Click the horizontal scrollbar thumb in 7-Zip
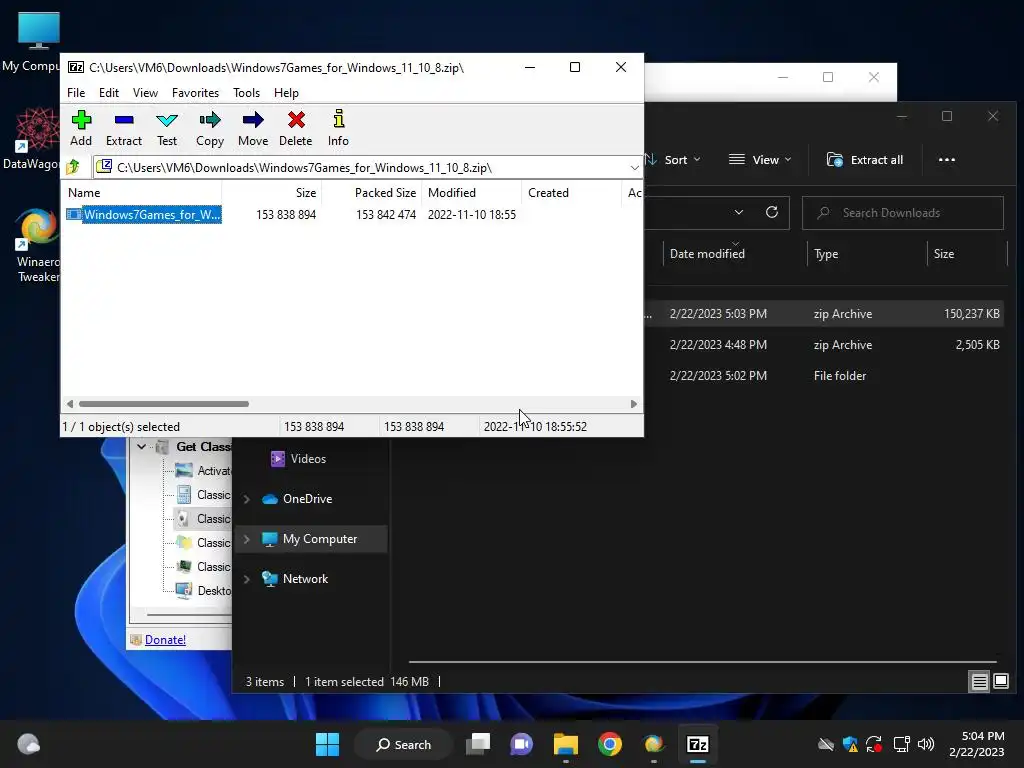This screenshot has height=768, width=1024. point(163,404)
